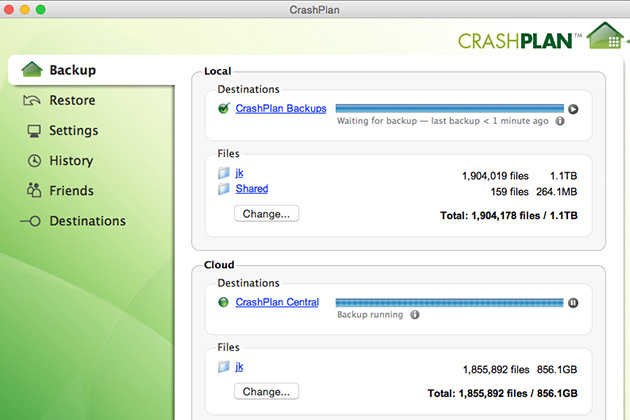Select '159 files' count text
The height and width of the screenshot is (420, 630).
pyautogui.click(x=509, y=192)
